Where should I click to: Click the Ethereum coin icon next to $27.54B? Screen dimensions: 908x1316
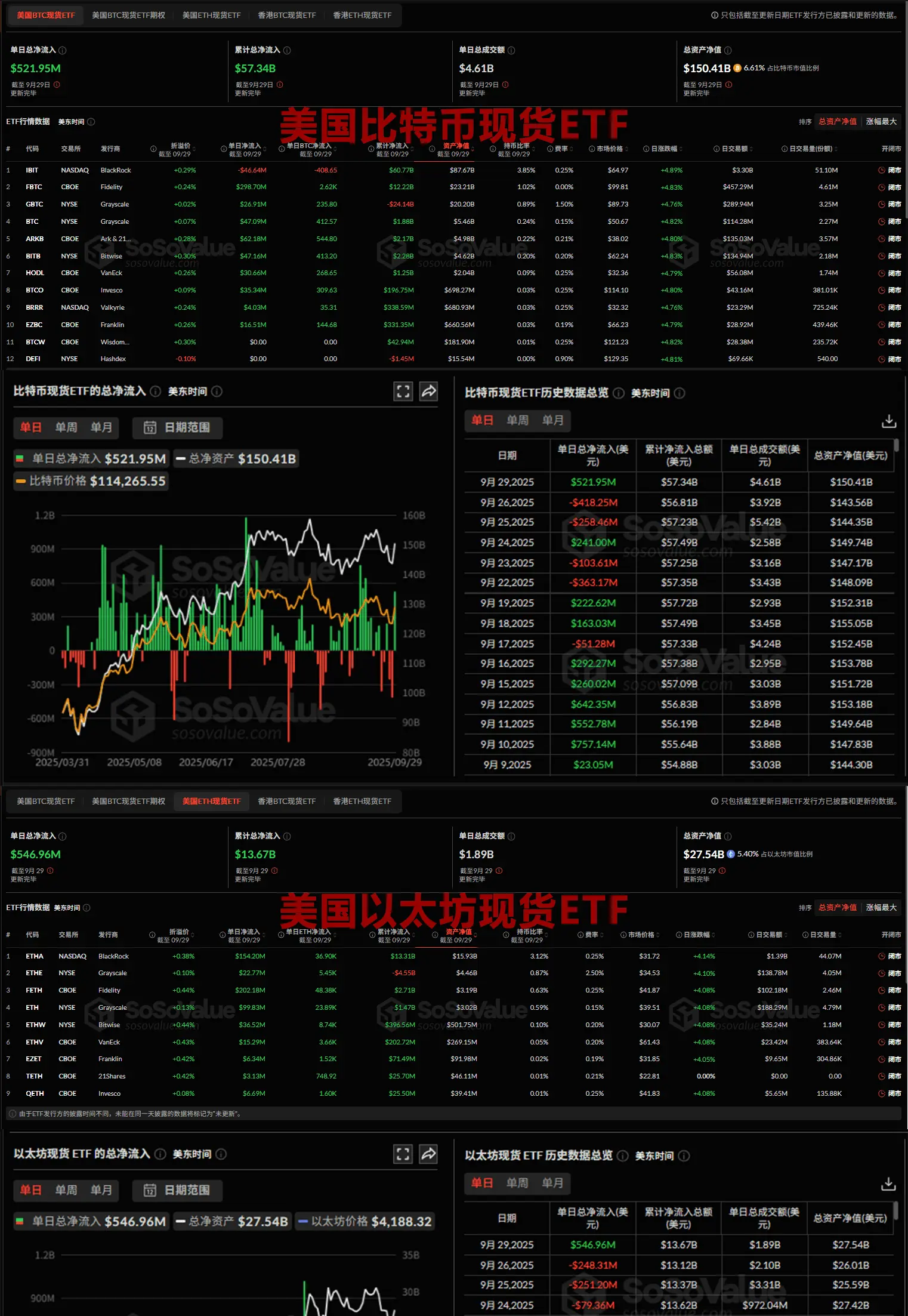731,854
